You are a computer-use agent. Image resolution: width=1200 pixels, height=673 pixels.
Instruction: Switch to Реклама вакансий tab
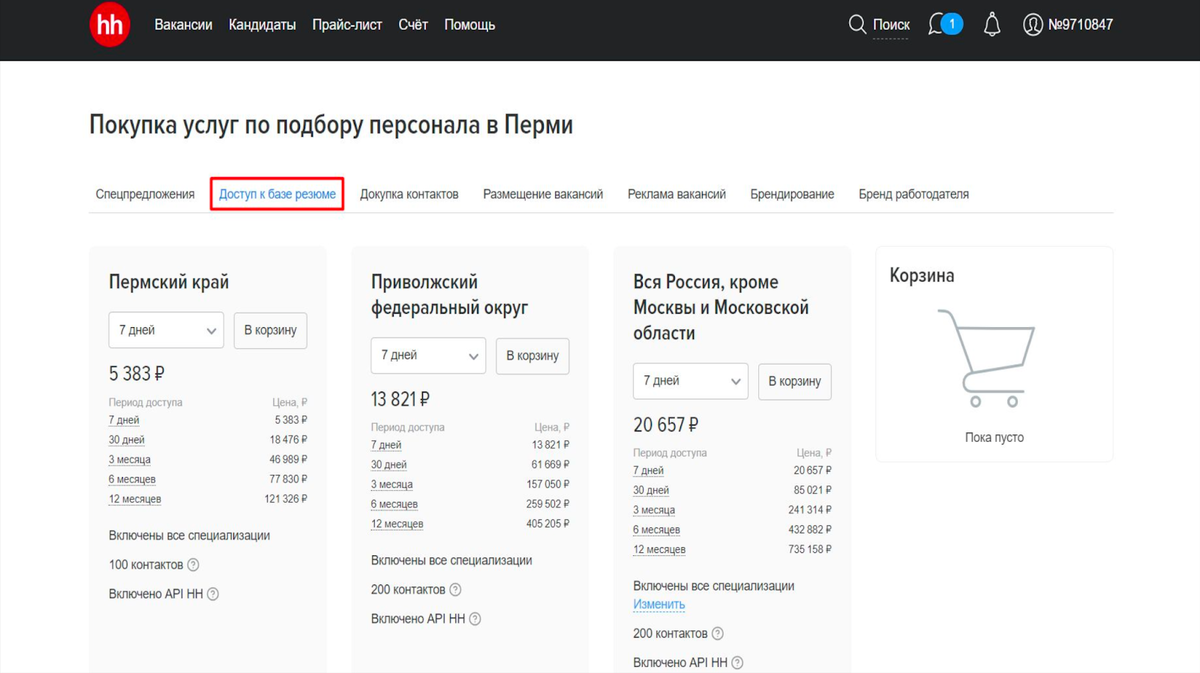click(677, 194)
